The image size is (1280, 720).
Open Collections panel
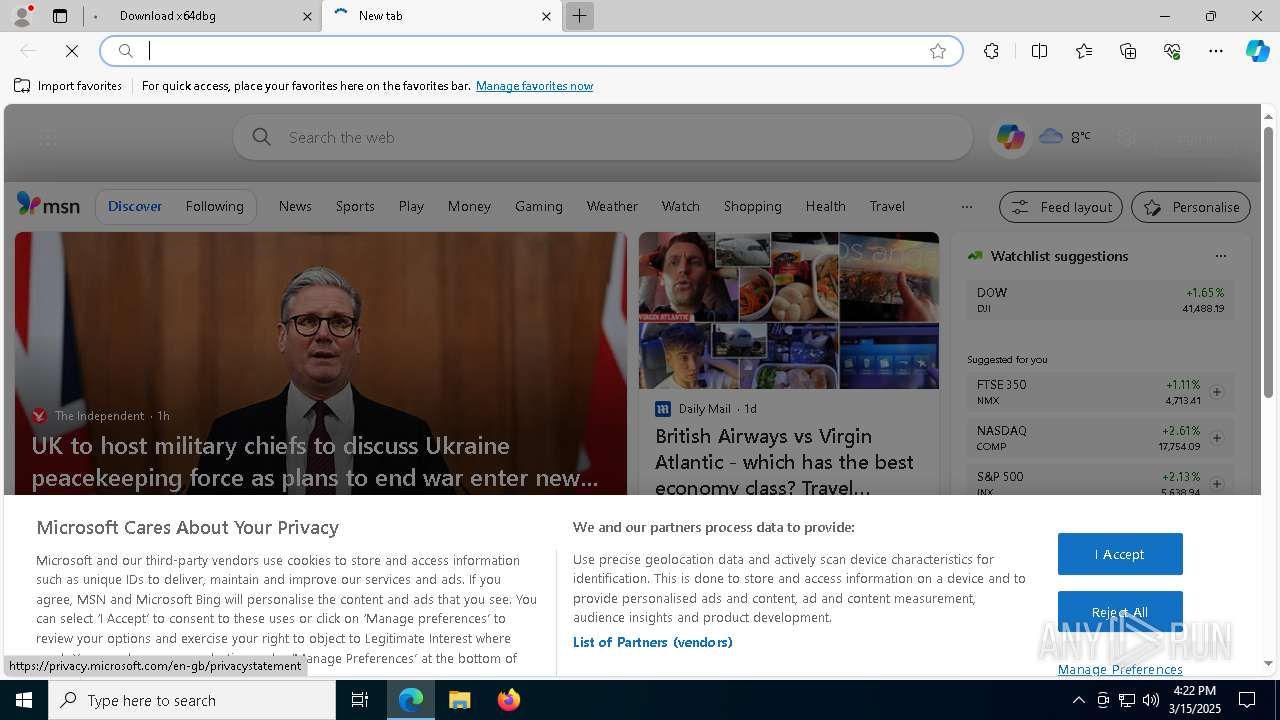click(x=1128, y=51)
